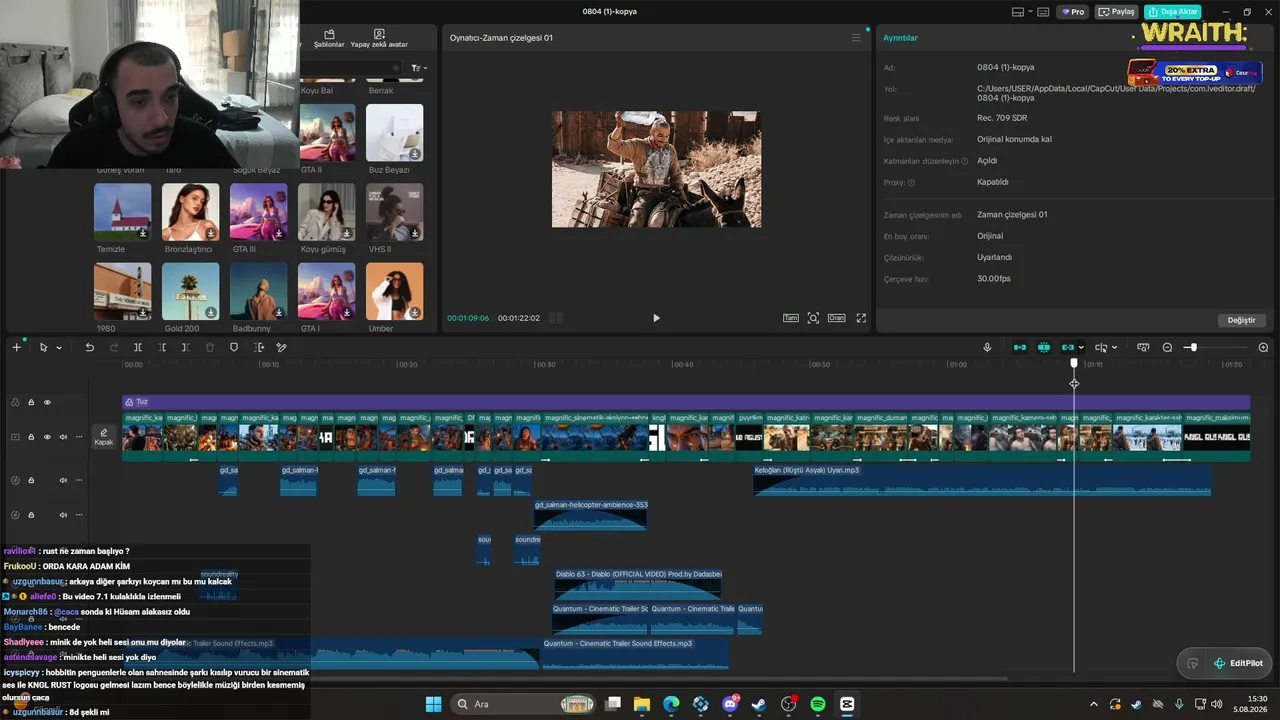The height and width of the screenshot is (720, 1280).
Task: Click the 'Paylaş' share button
Action: 1117,12
